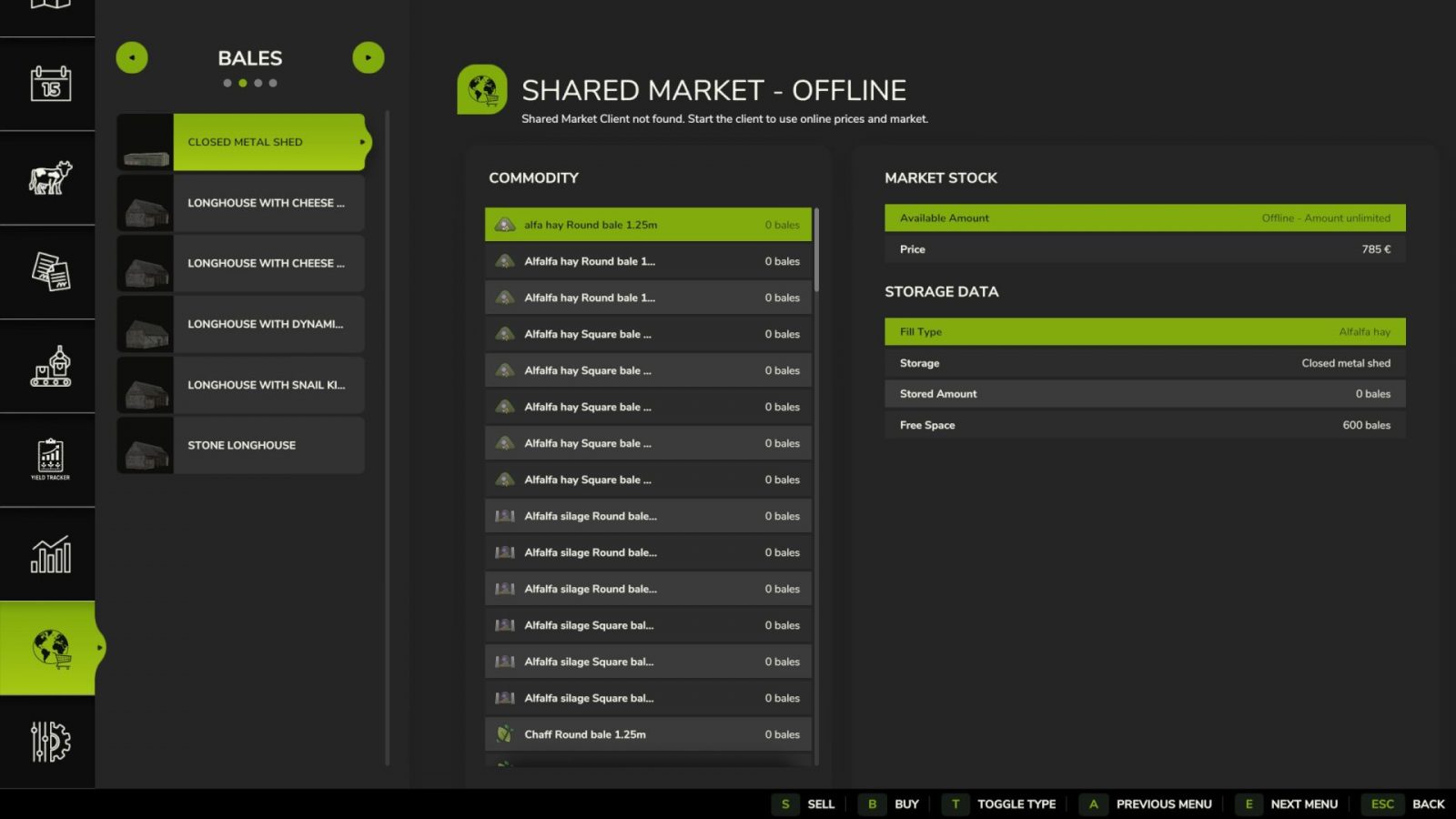This screenshot has height=819, width=1456.
Task: Click the Free Space 600 bales row
Action: (1145, 425)
